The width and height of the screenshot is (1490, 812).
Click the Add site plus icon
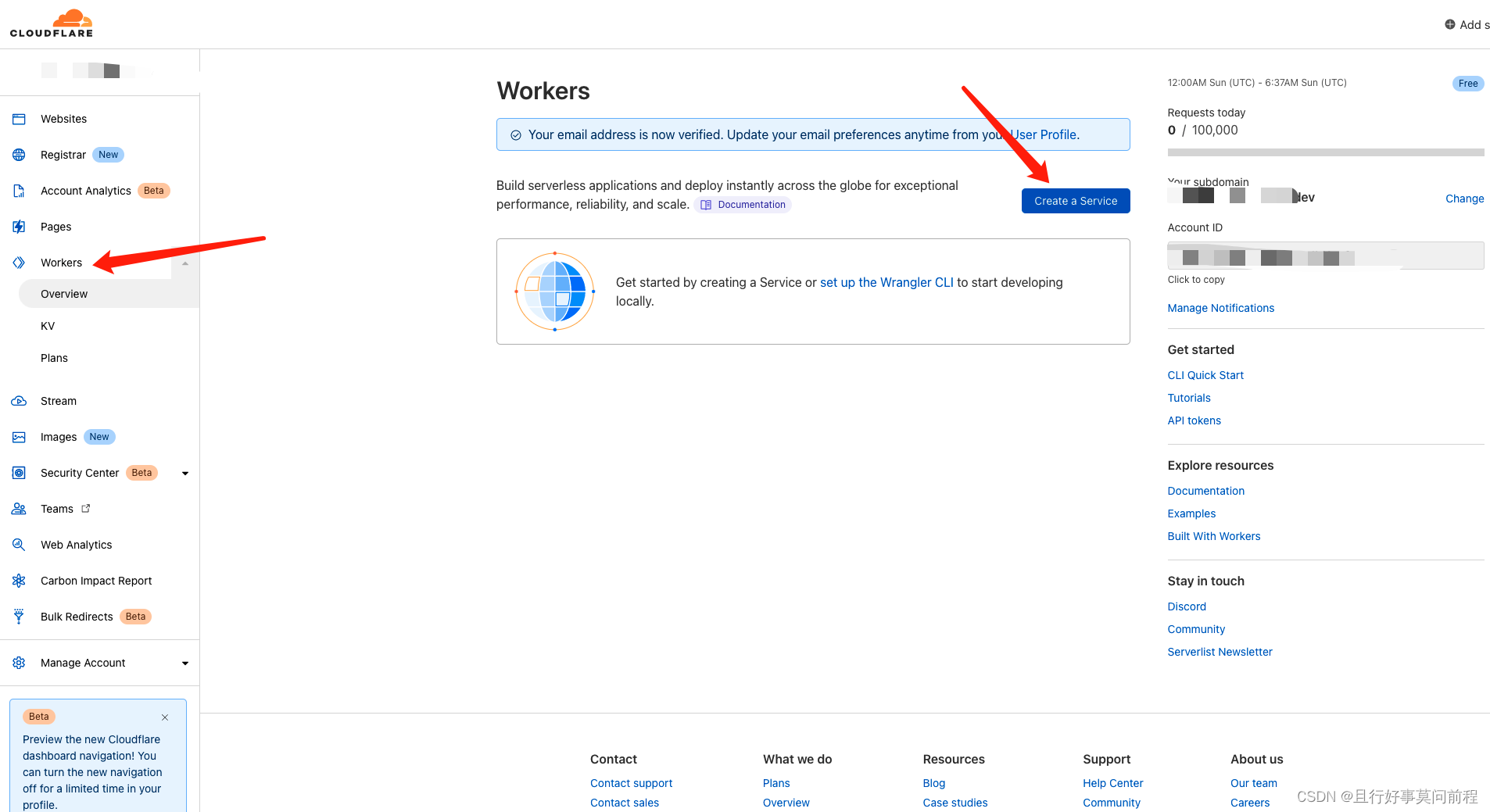pos(1450,24)
